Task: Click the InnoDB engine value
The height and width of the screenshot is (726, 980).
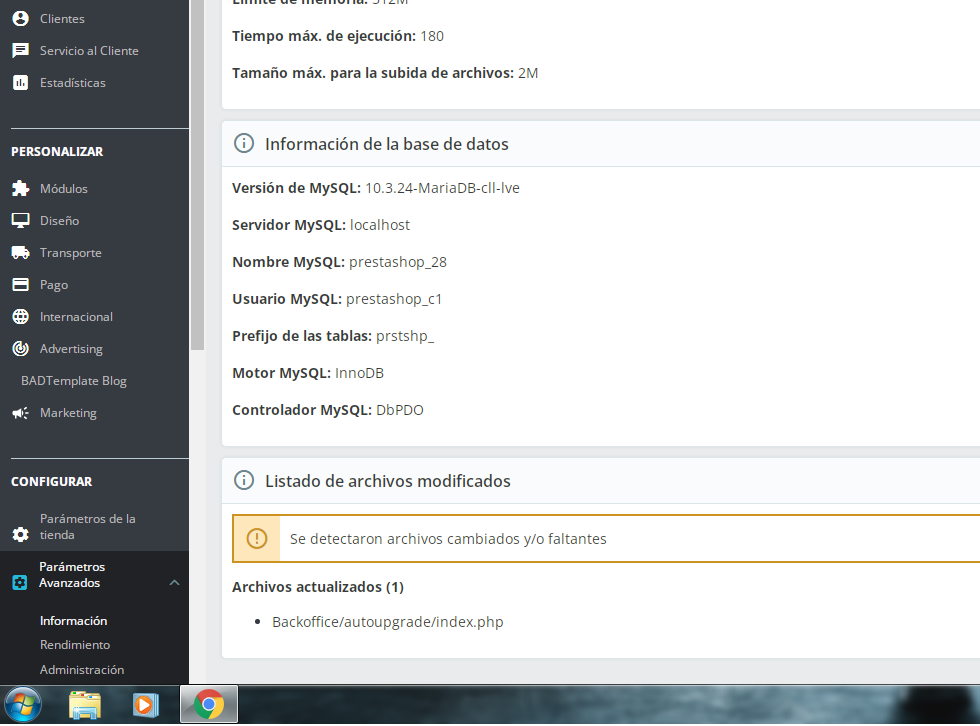Action: 359,373
